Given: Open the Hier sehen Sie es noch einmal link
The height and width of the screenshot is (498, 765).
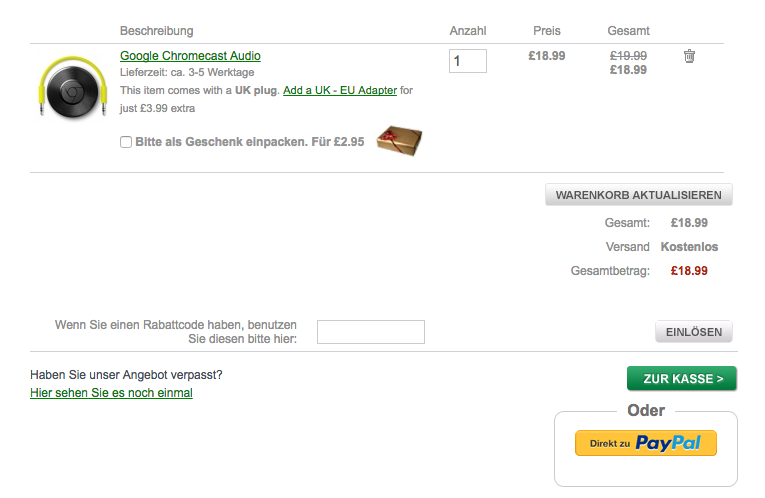Looking at the screenshot, I should pyautogui.click(x=111, y=393).
